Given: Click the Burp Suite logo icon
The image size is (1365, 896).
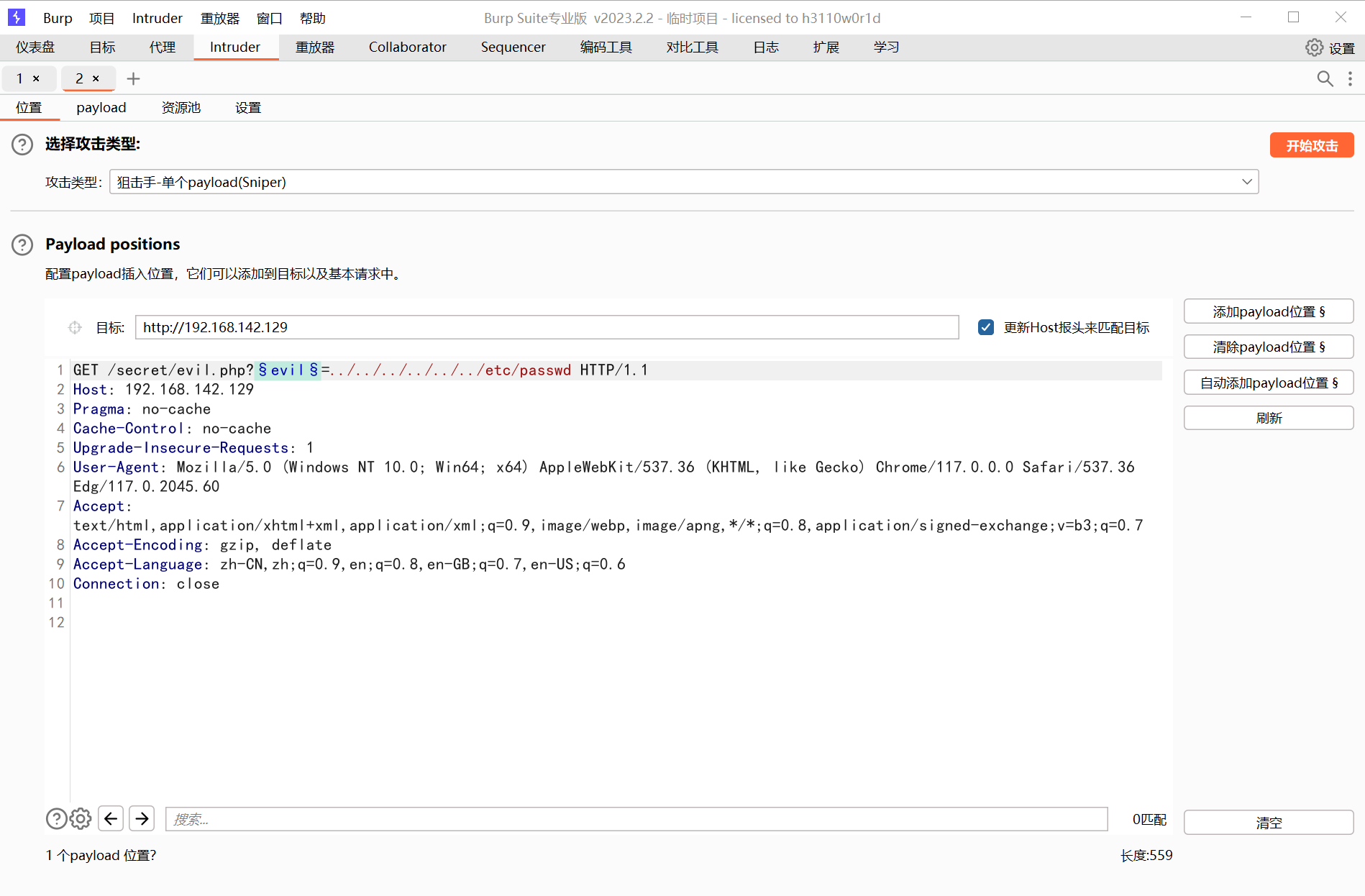Looking at the screenshot, I should tap(16, 17).
